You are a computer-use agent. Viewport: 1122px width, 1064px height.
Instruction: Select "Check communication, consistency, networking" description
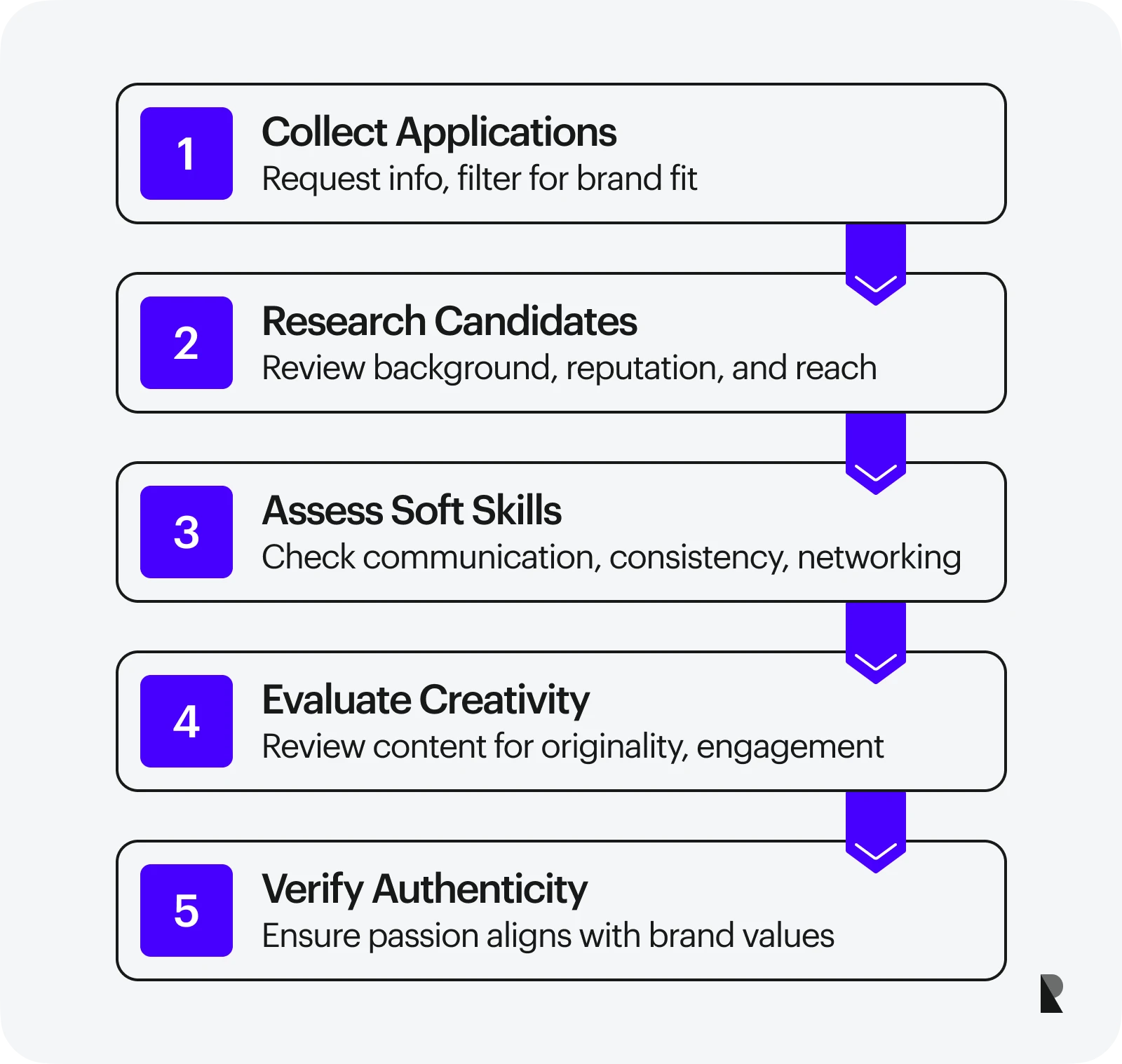(611, 557)
